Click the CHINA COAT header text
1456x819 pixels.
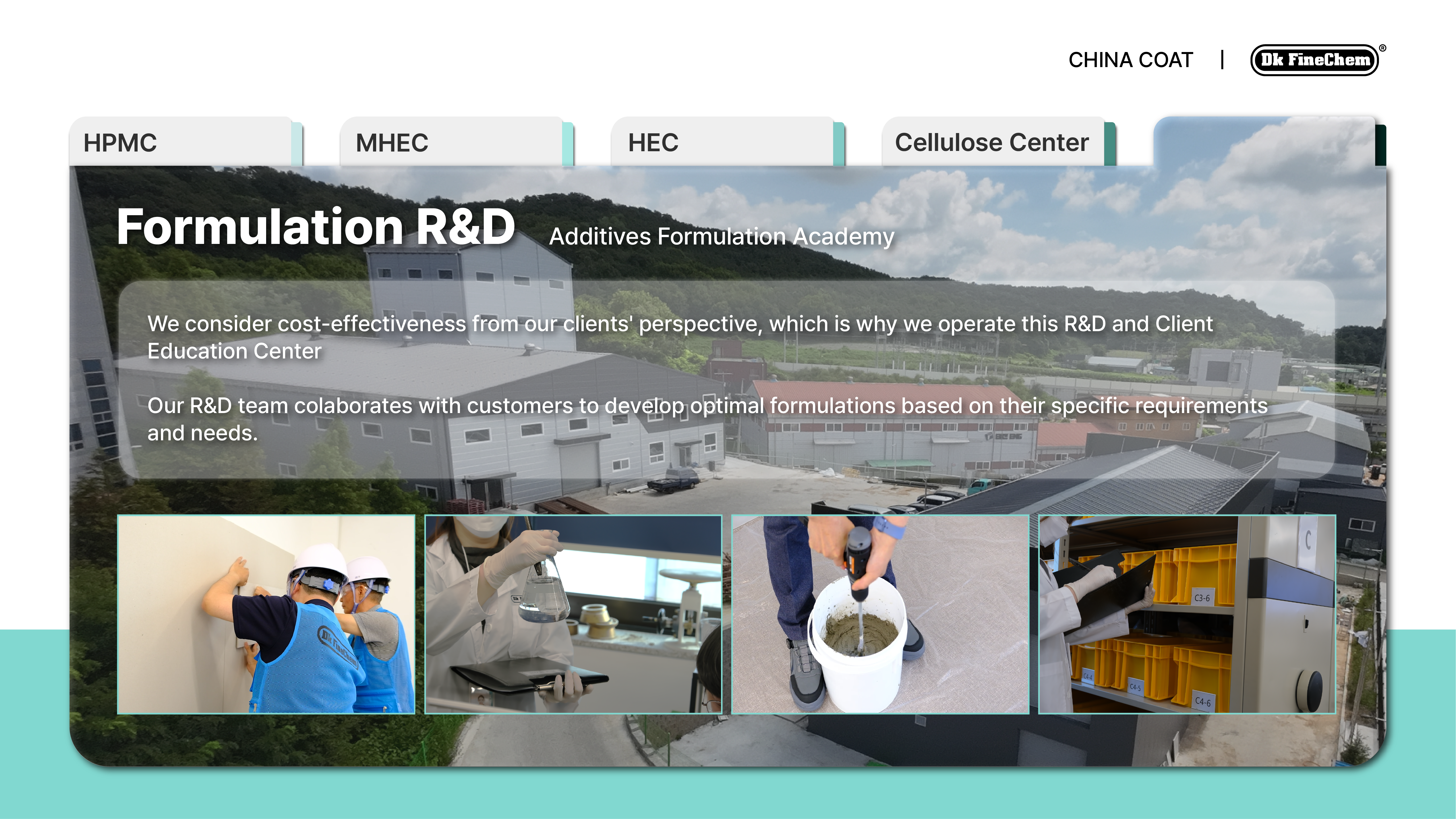coord(1130,60)
